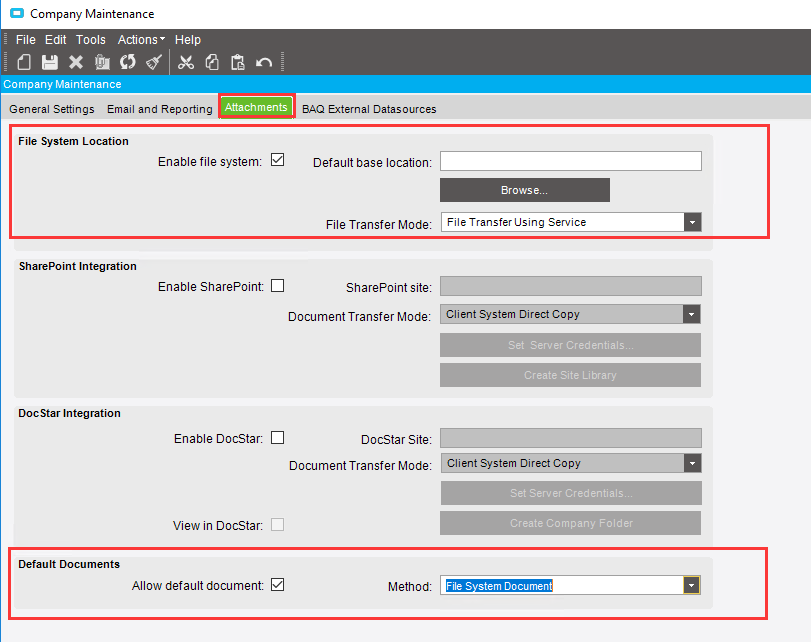This screenshot has height=642, width=811.
Task: Click the Default base location field
Action: 571,161
